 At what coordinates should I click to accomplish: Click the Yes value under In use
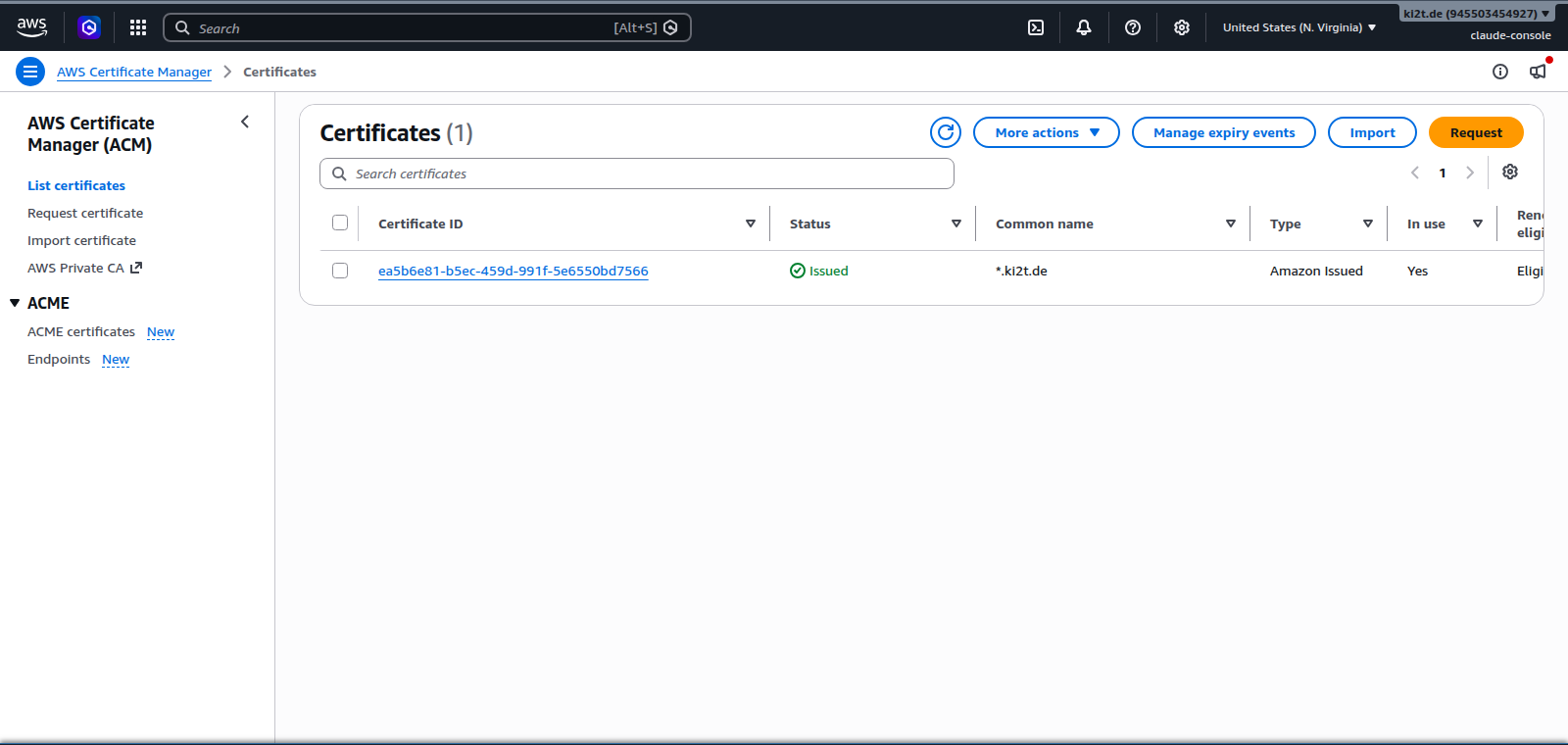(x=1417, y=271)
